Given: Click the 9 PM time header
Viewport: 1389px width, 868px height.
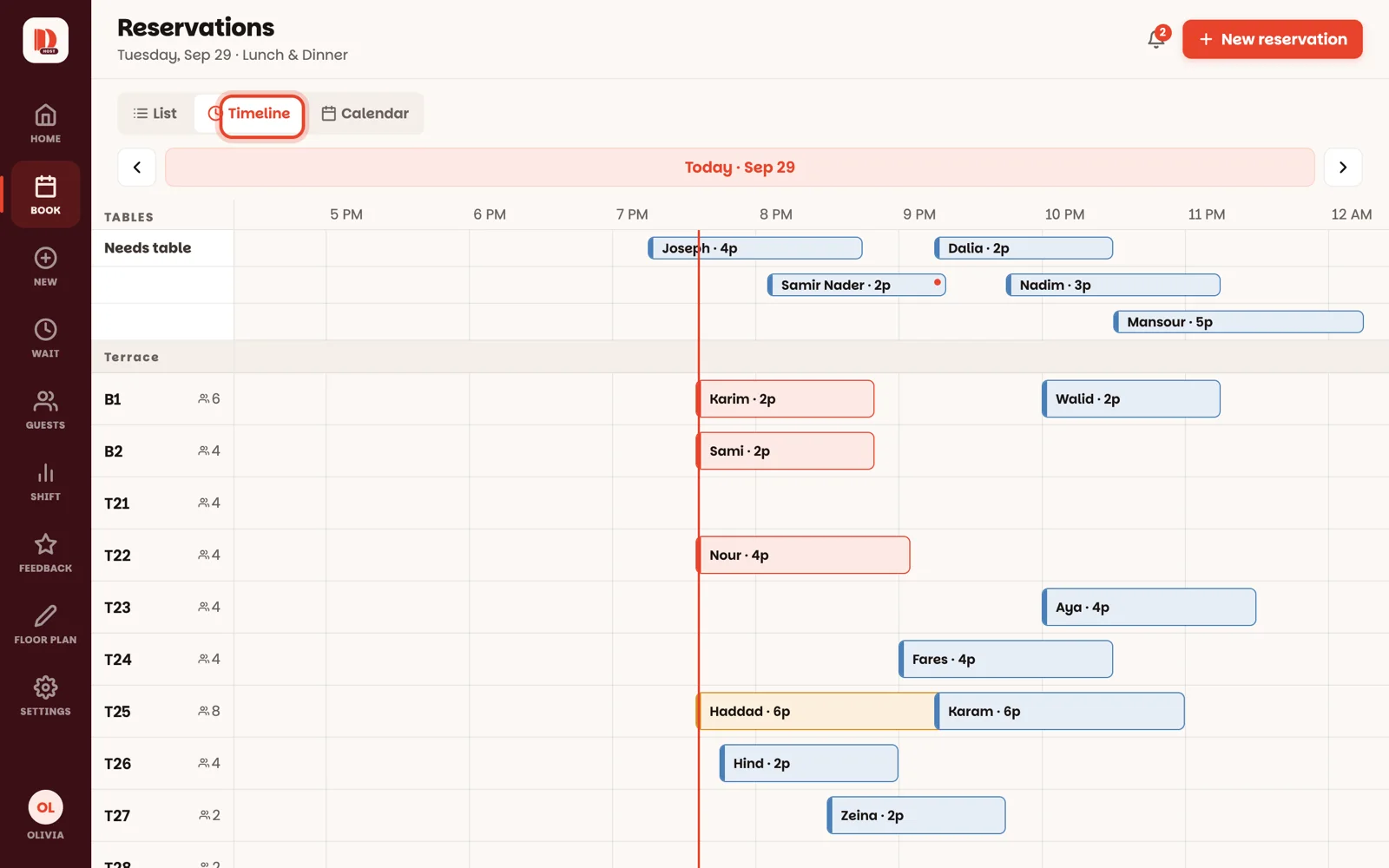Looking at the screenshot, I should 918,214.
